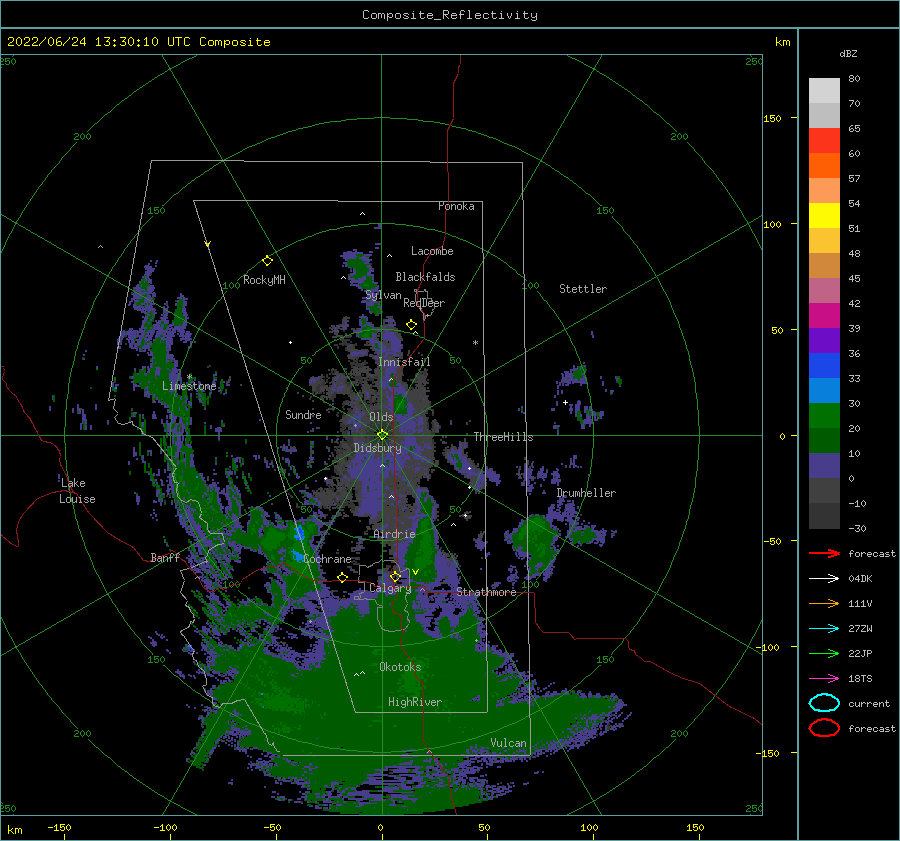Click the Composite_Reflectivity title text
The width and height of the screenshot is (900, 841).
tap(449, 15)
